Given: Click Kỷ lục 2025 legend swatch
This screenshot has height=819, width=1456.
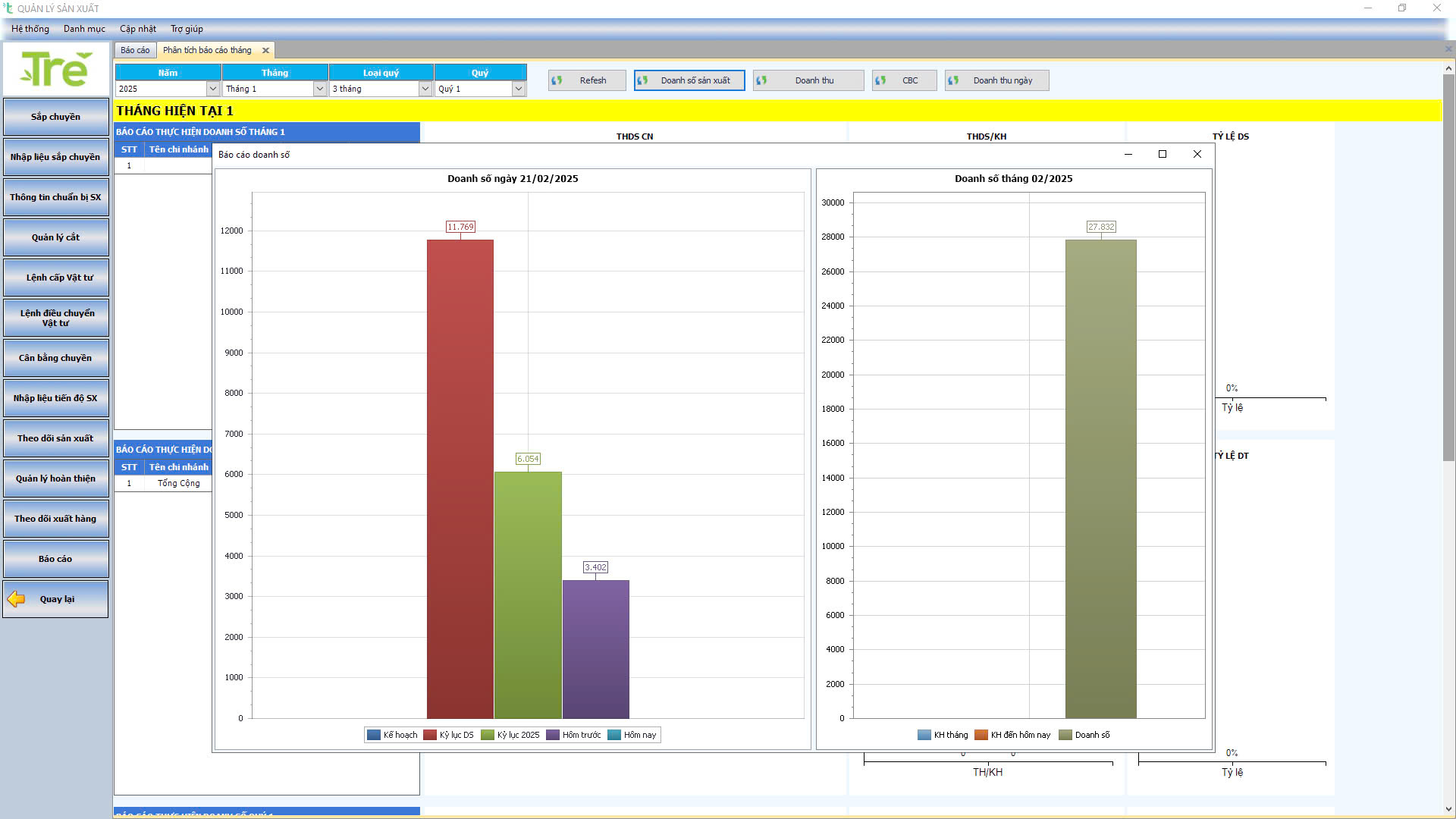Looking at the screenshot, I should 488,735.
